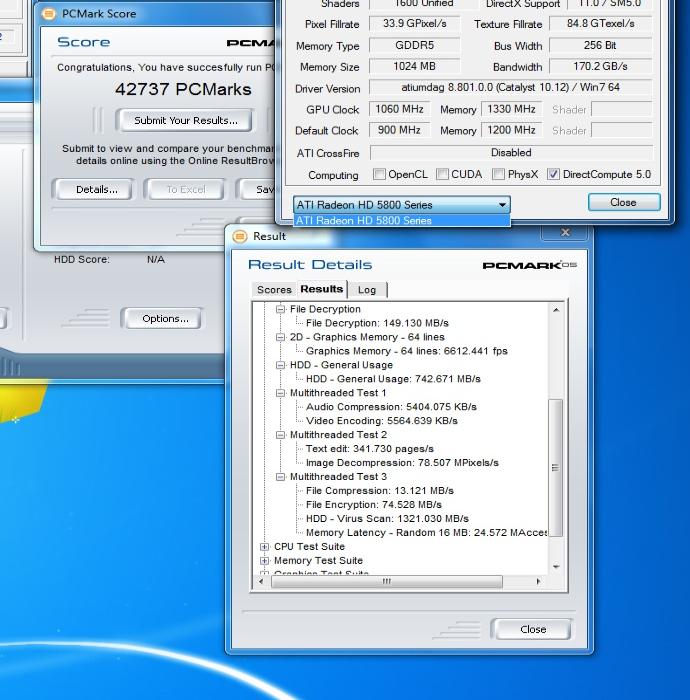Screen dimensions: 690x700
Task: Click the Driver Version field
Action: pyautogui.click(x=511, y=88)
